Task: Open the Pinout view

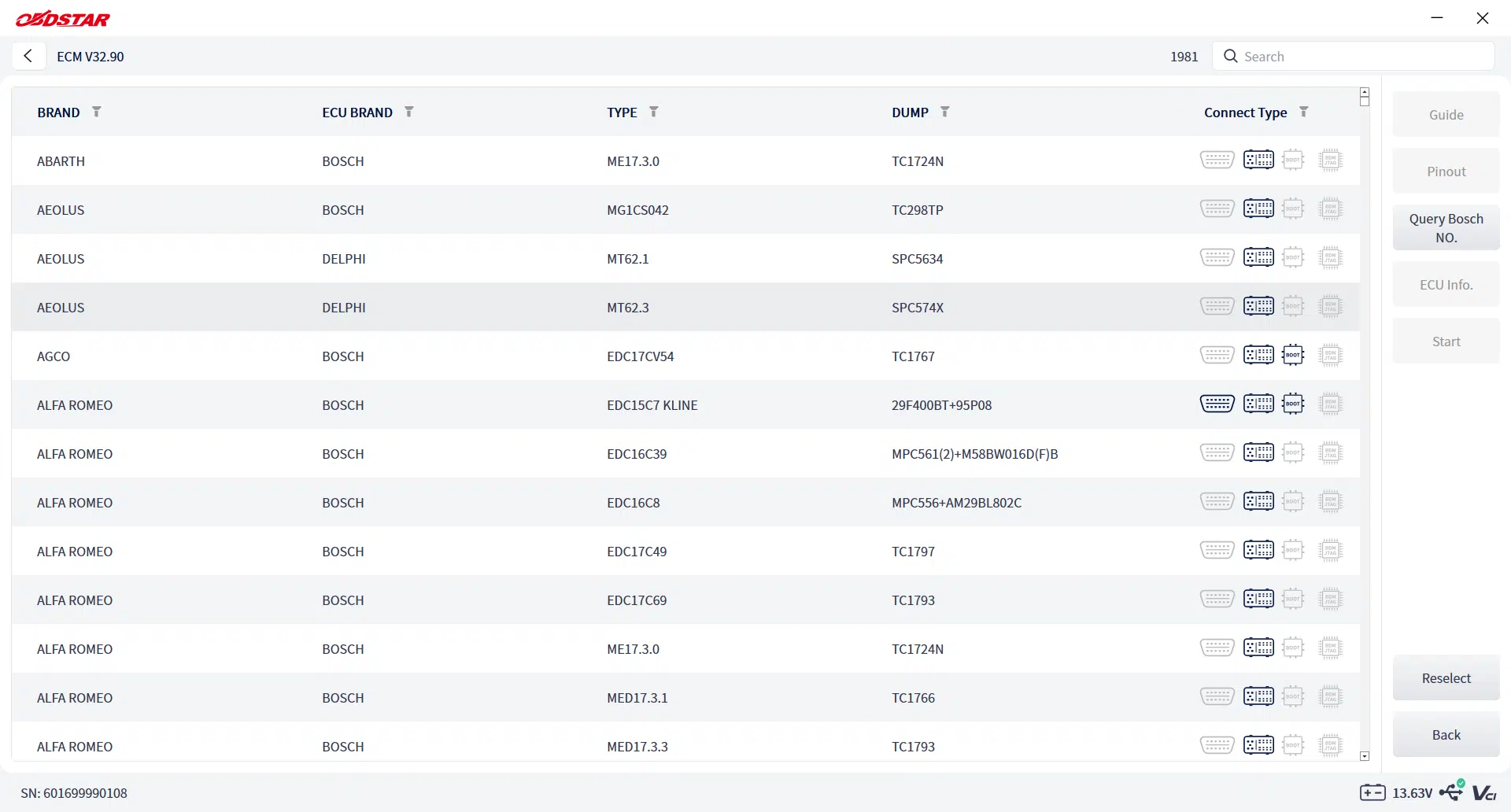Action: point(1446,171)
